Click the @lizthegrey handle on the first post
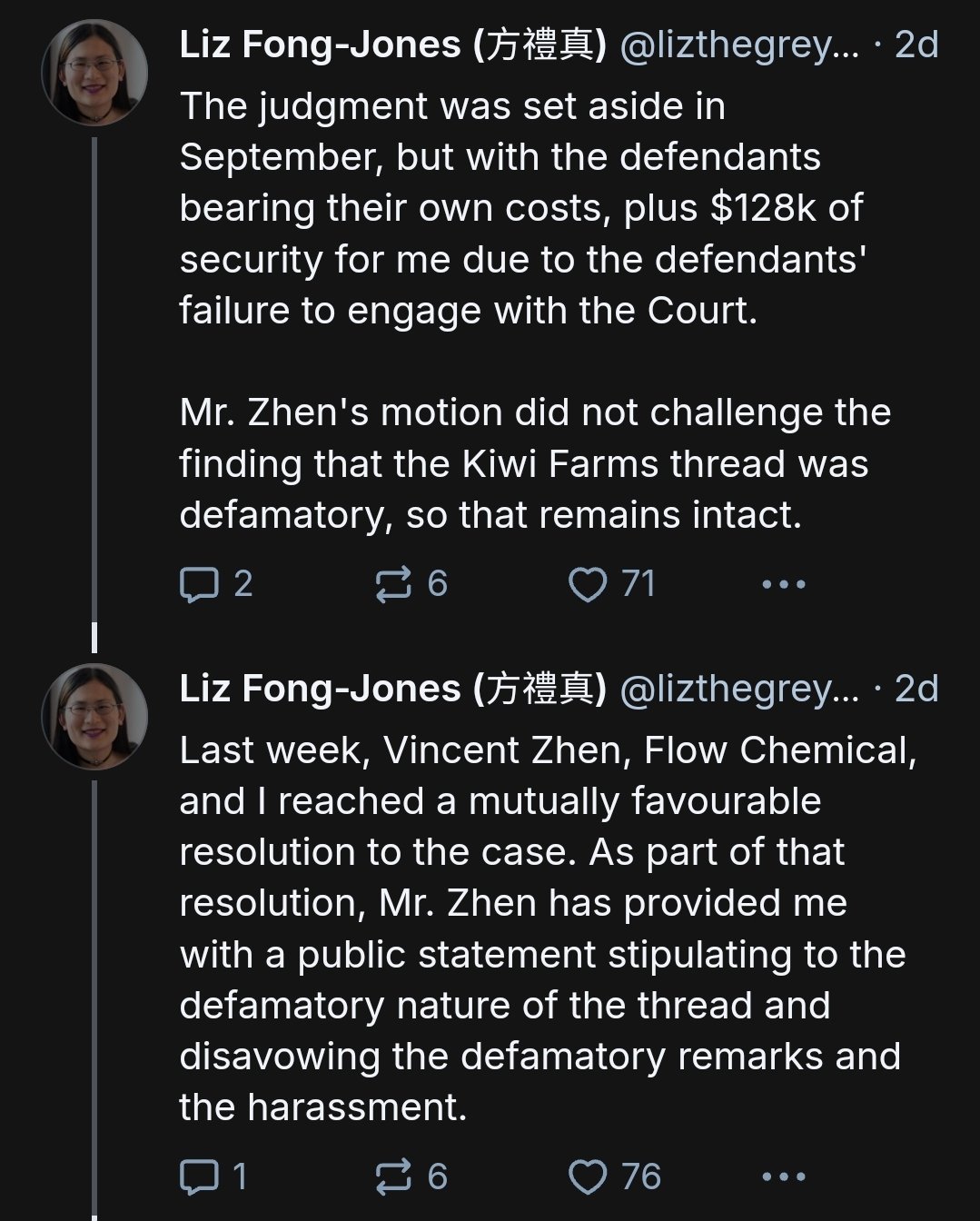The image size is (980, 1221). click(738, 45)
